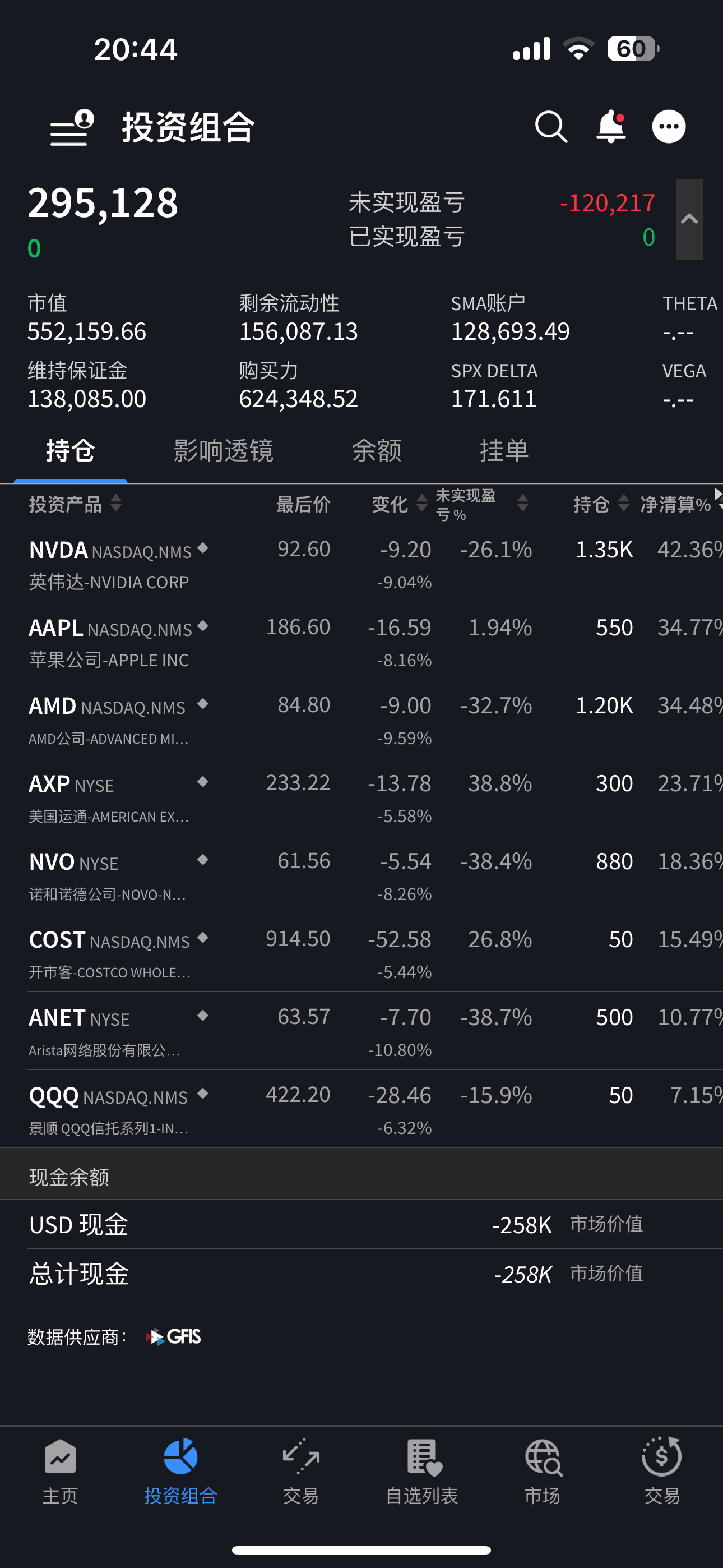Open the 挂单 orders tab
723x1568 pixels.
tap(504, 451)
